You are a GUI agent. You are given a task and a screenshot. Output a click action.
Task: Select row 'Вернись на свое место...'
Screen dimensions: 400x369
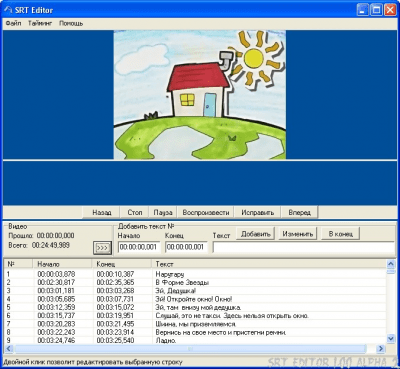(x=195, y=332)
